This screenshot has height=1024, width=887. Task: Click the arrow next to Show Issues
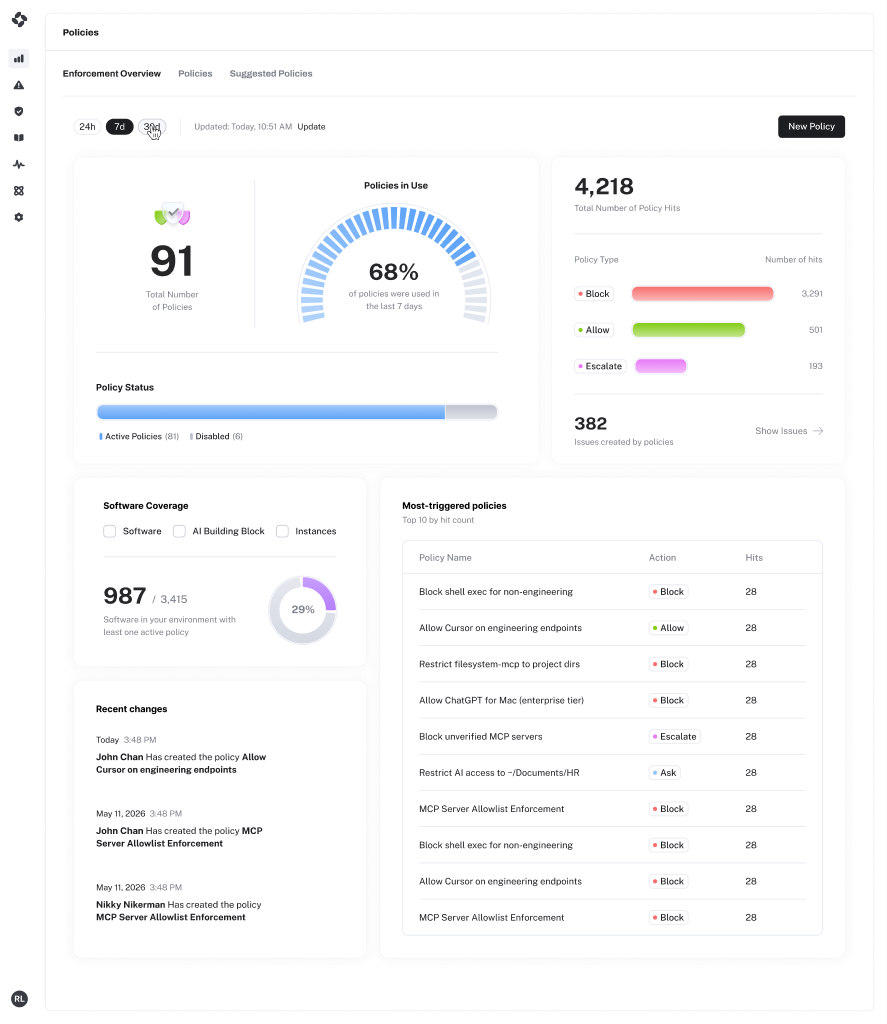pyautogui.click(x=818, y=431)
